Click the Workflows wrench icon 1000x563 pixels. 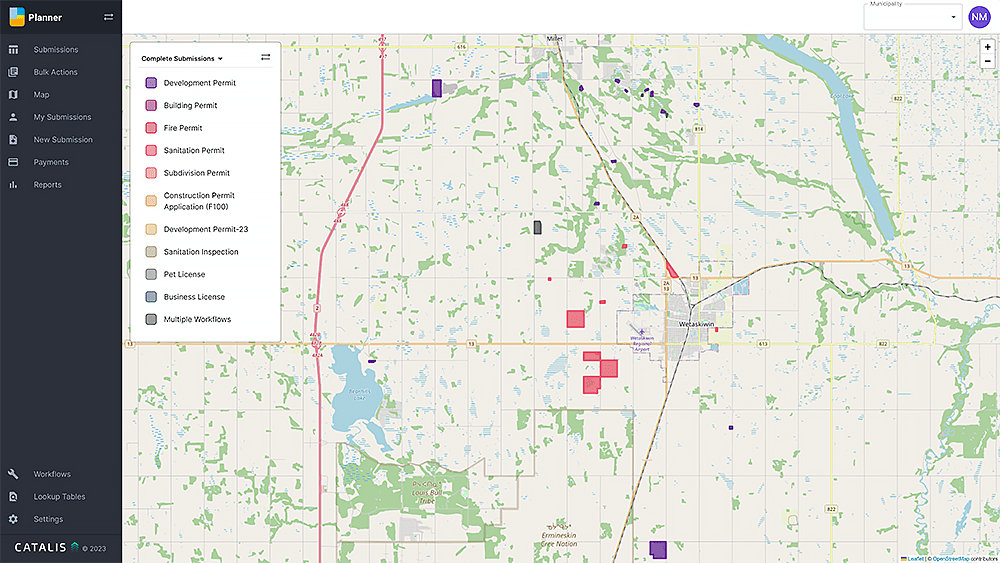(x=13, y=474)
